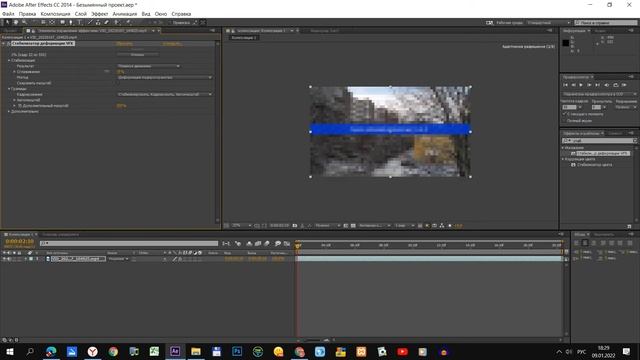The height and width of the screenshot is (360, 640).
Task: Toggle the 'С текущего момента' checkbox
Action: point(564,114)
